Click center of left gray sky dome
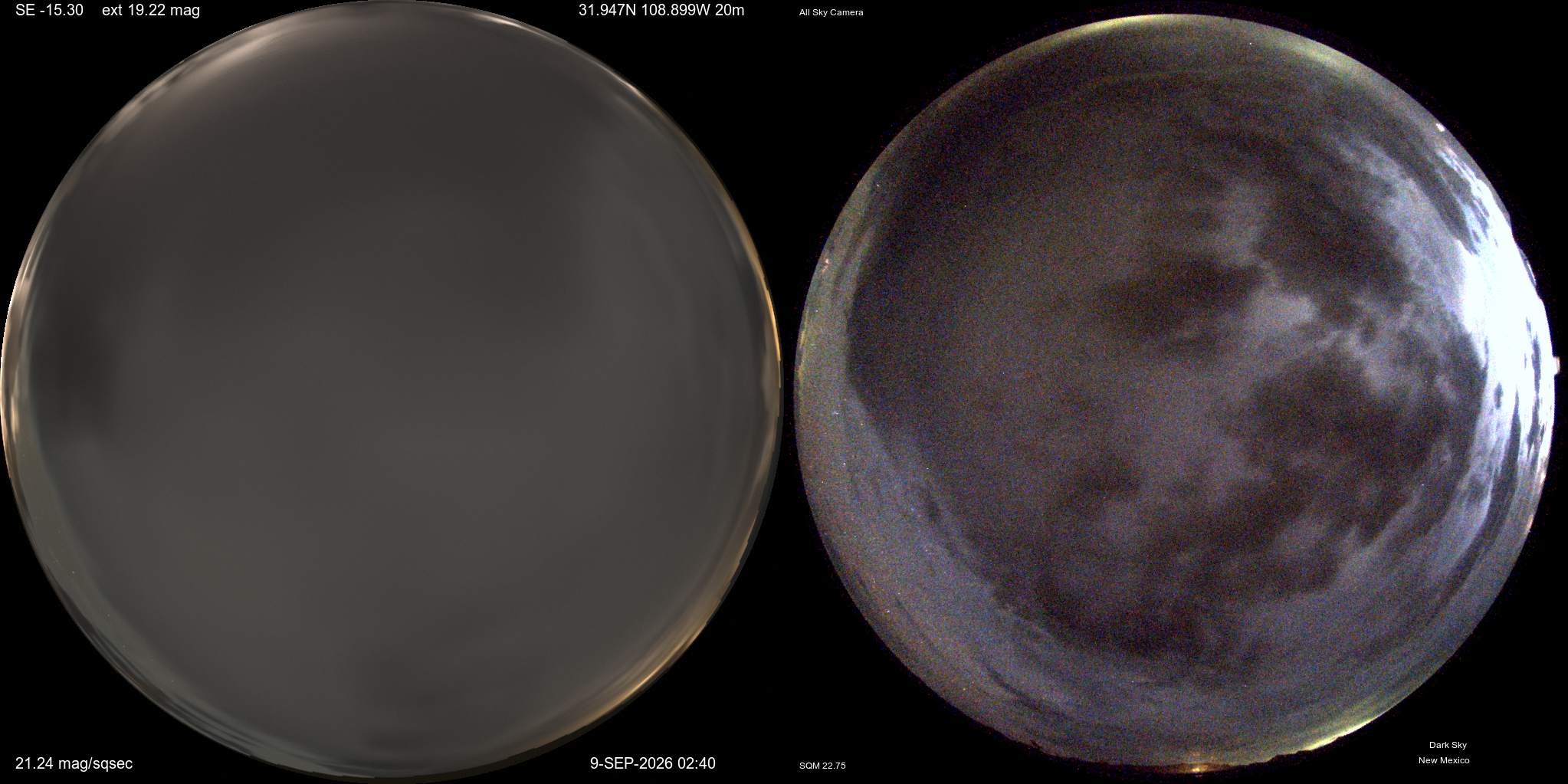The height and width of the screenshot is (784, 1568). (x=391, y=391)
